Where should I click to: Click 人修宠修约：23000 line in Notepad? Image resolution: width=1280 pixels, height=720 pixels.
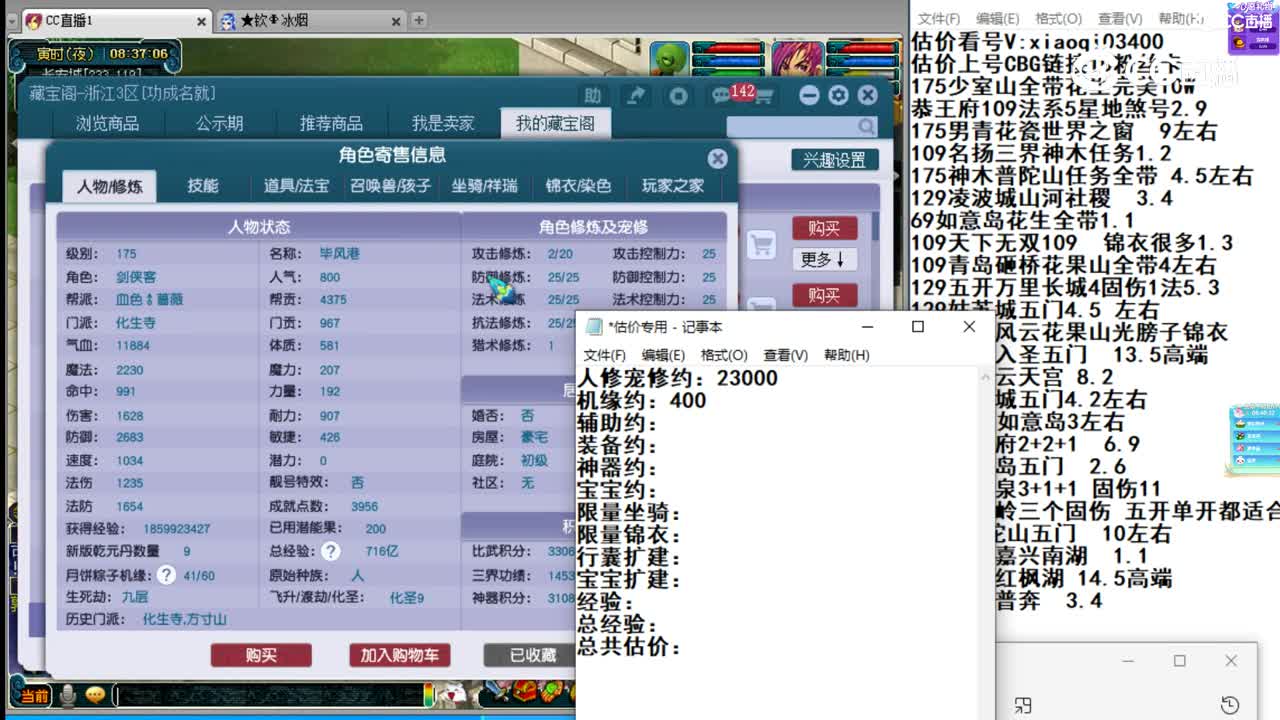(677, 378)
